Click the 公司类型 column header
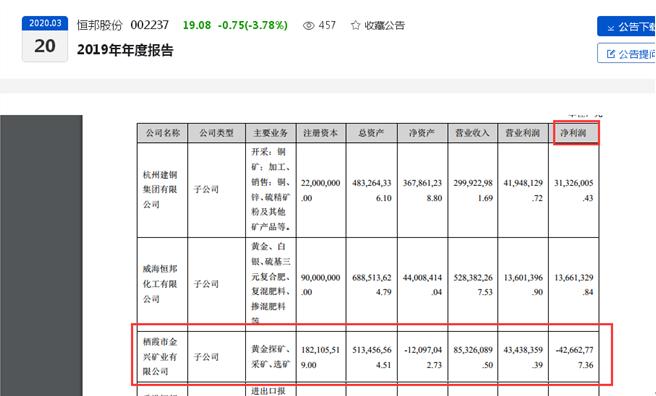Image resolution: width=656 pixels, height=396 pixels. click(216, 133)
